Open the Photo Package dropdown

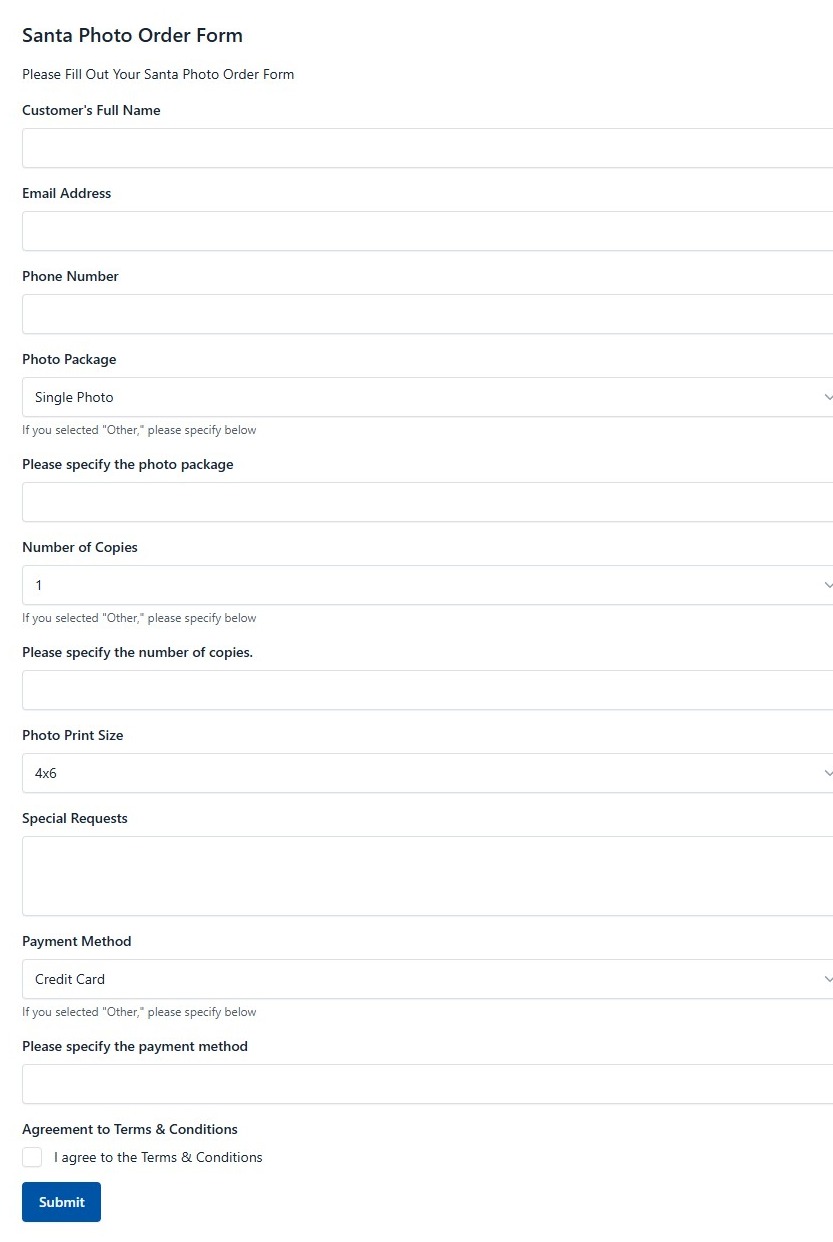tap(428, 397)
